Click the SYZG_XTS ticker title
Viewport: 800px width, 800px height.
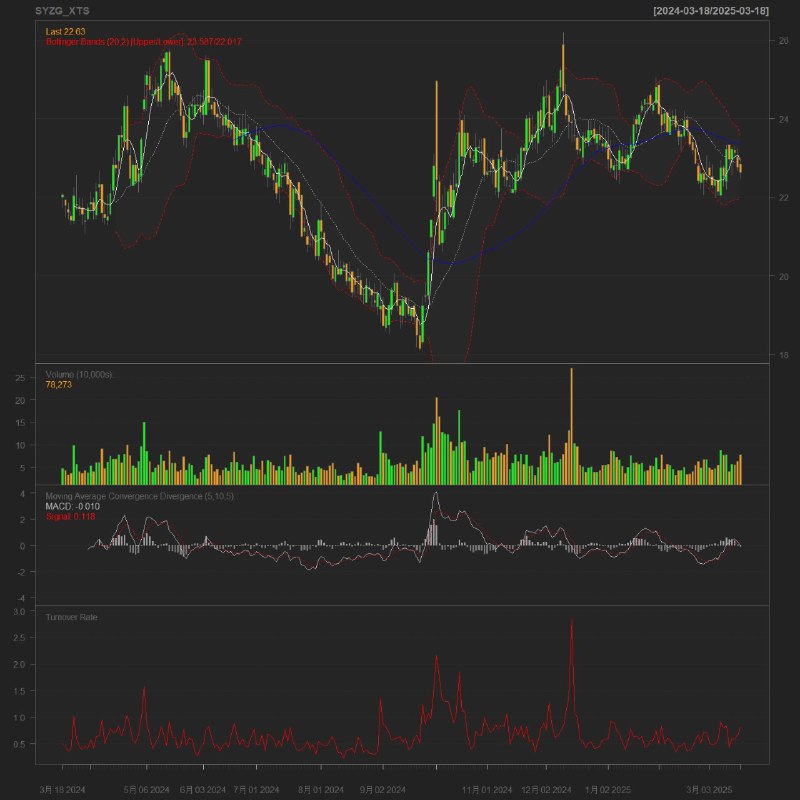tap(62, 10)
